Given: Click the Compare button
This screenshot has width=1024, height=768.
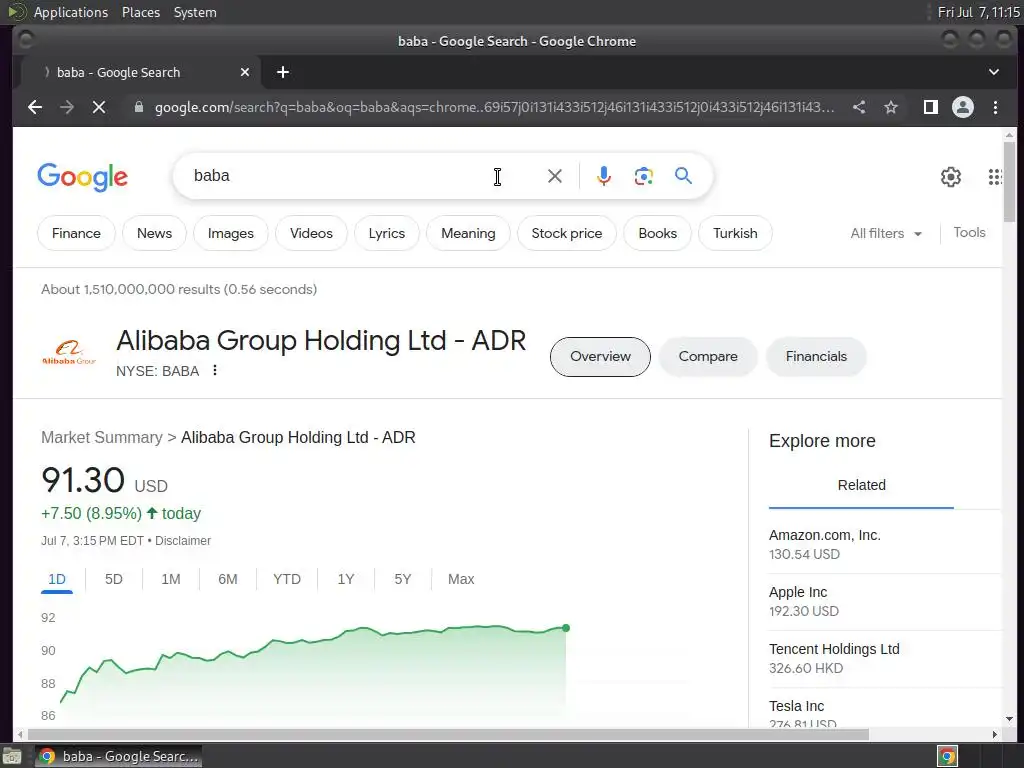Looking at the screenshot, I should 708,357.
